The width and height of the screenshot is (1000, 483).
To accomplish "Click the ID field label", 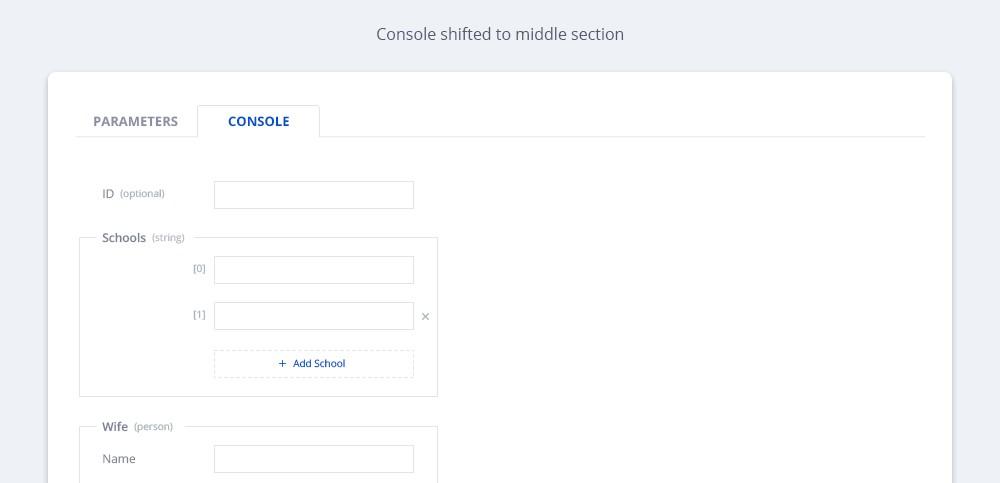I will click(x=108, y=193).
